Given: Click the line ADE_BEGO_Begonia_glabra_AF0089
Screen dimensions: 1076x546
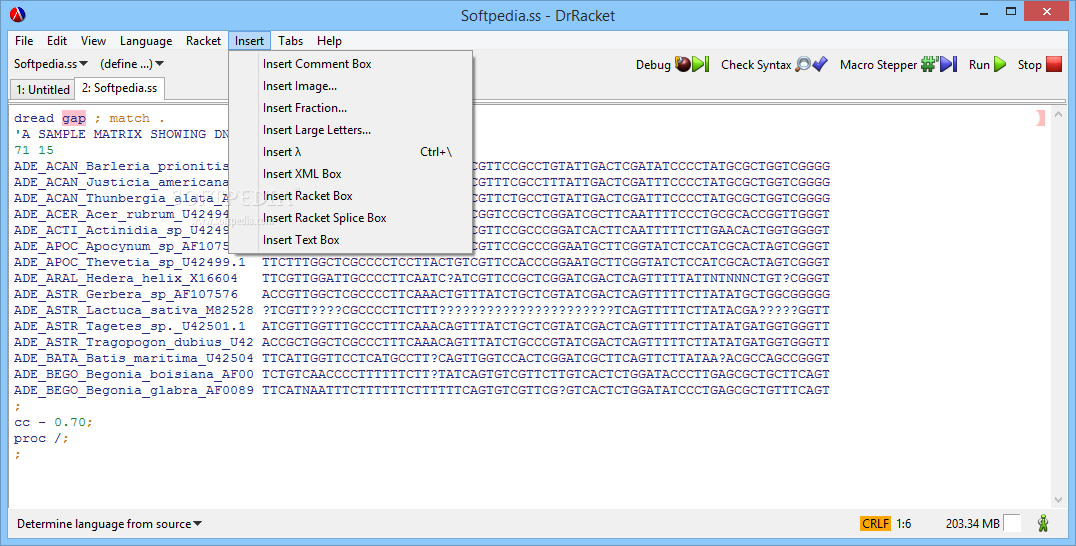Looking at the screenshot, I should click(x=421, y=390).
